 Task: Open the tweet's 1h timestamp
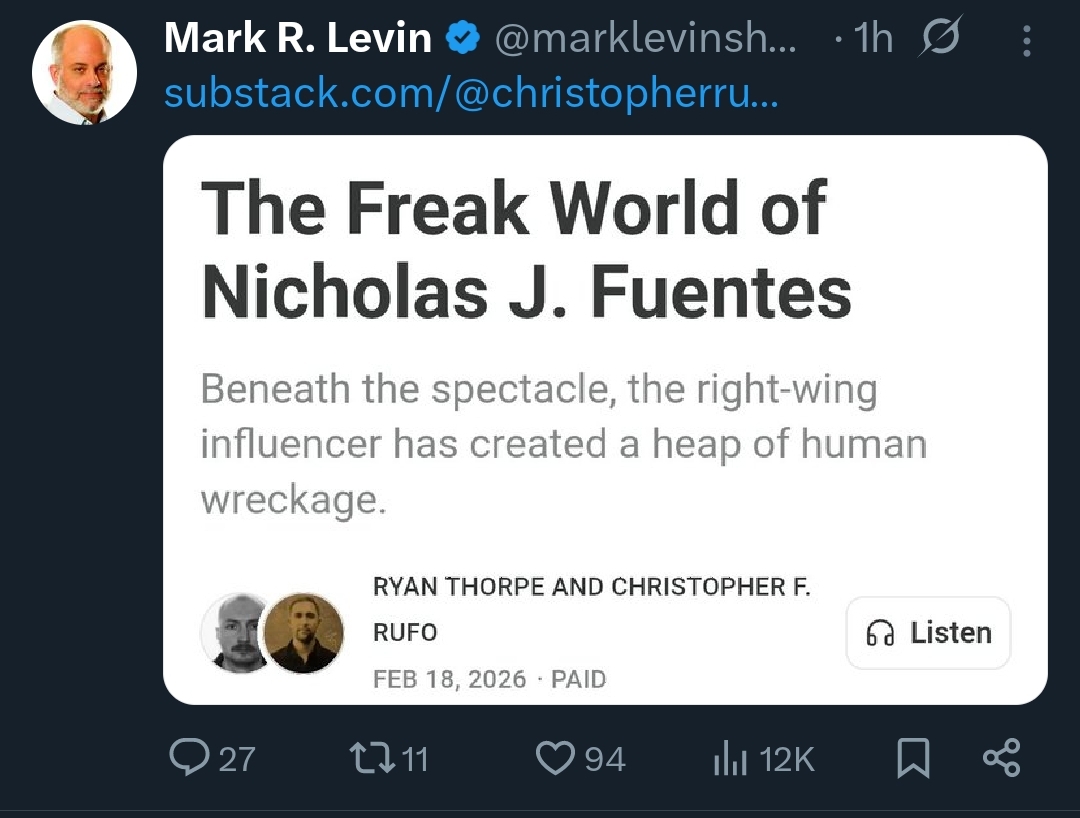pyautogui.click(x=873, y=39)
